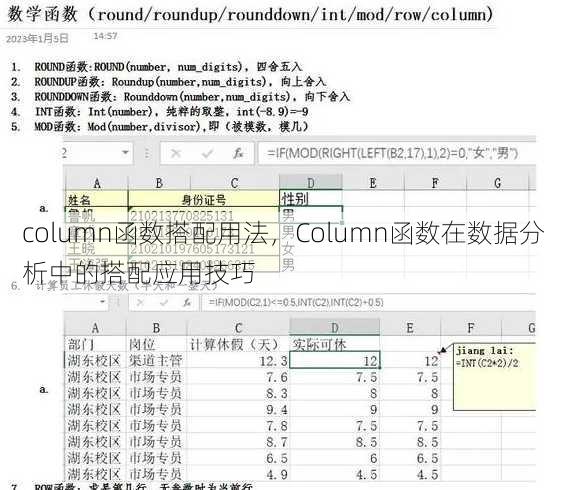Click the 实际可休 header cell
Screen dimensions: 566x490
pyautogui.click(x=335, y=344)
